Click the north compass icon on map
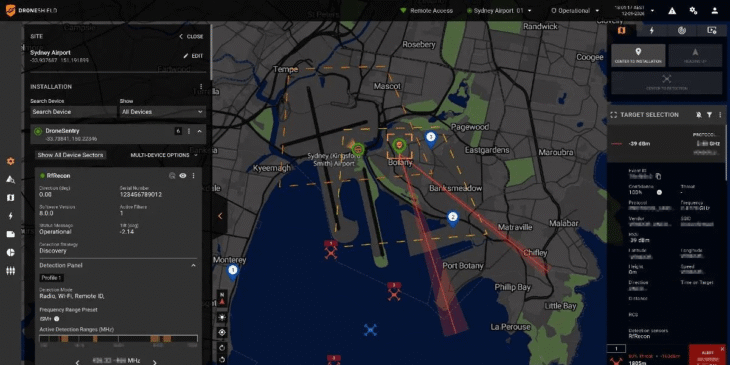 click(x=222, y=297)
